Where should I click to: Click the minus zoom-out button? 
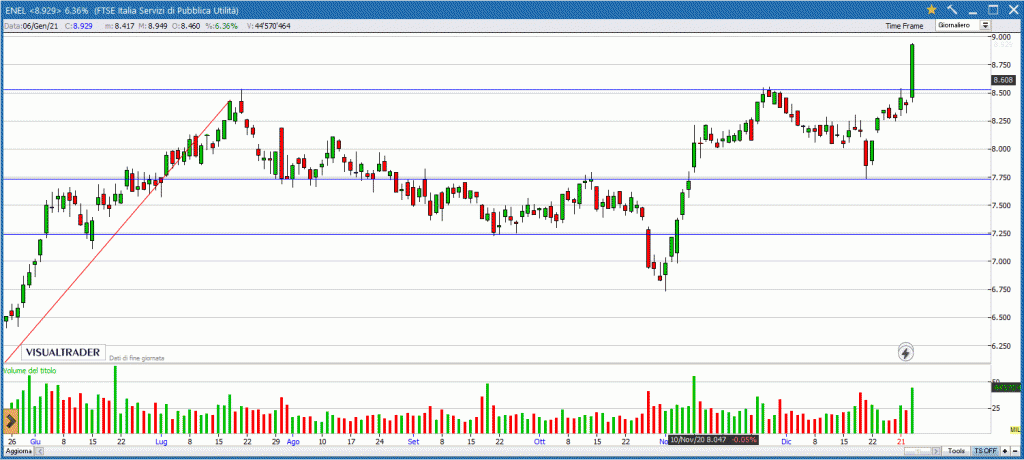1015,451
